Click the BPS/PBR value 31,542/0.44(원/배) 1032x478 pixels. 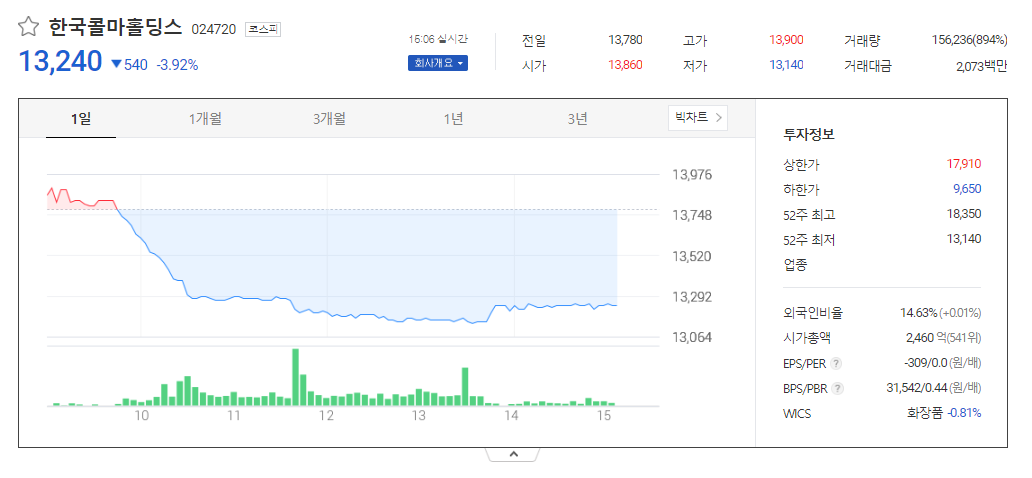(934, 388)
